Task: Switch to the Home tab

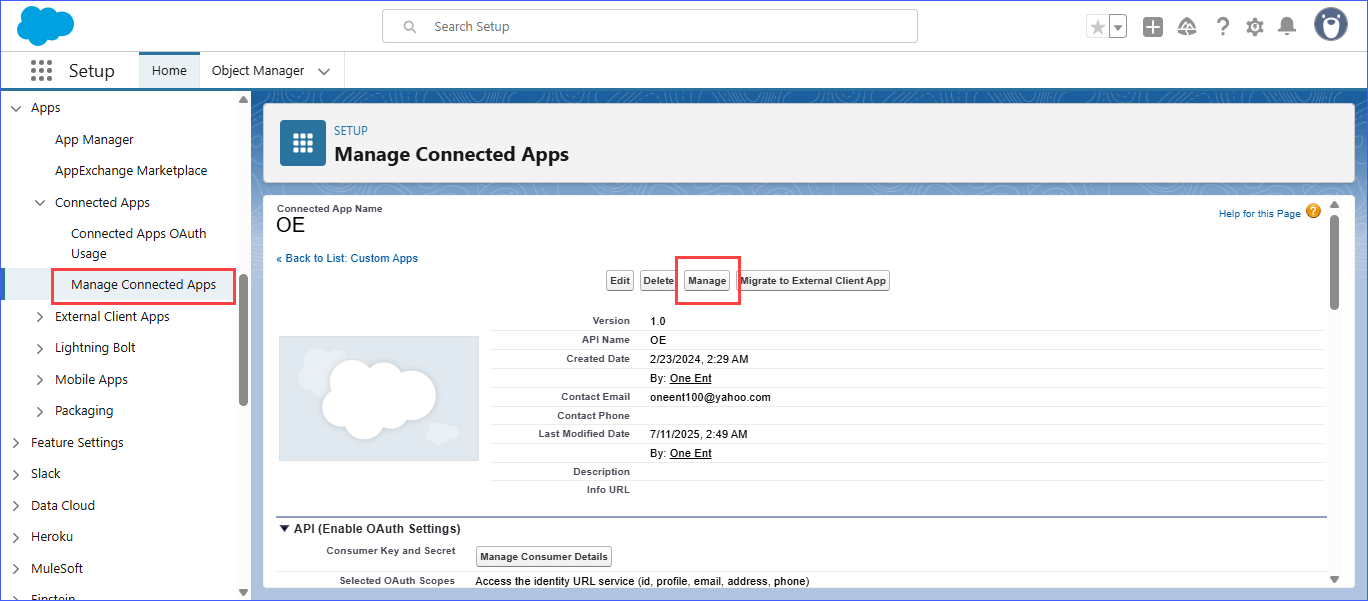Action: 169,71
